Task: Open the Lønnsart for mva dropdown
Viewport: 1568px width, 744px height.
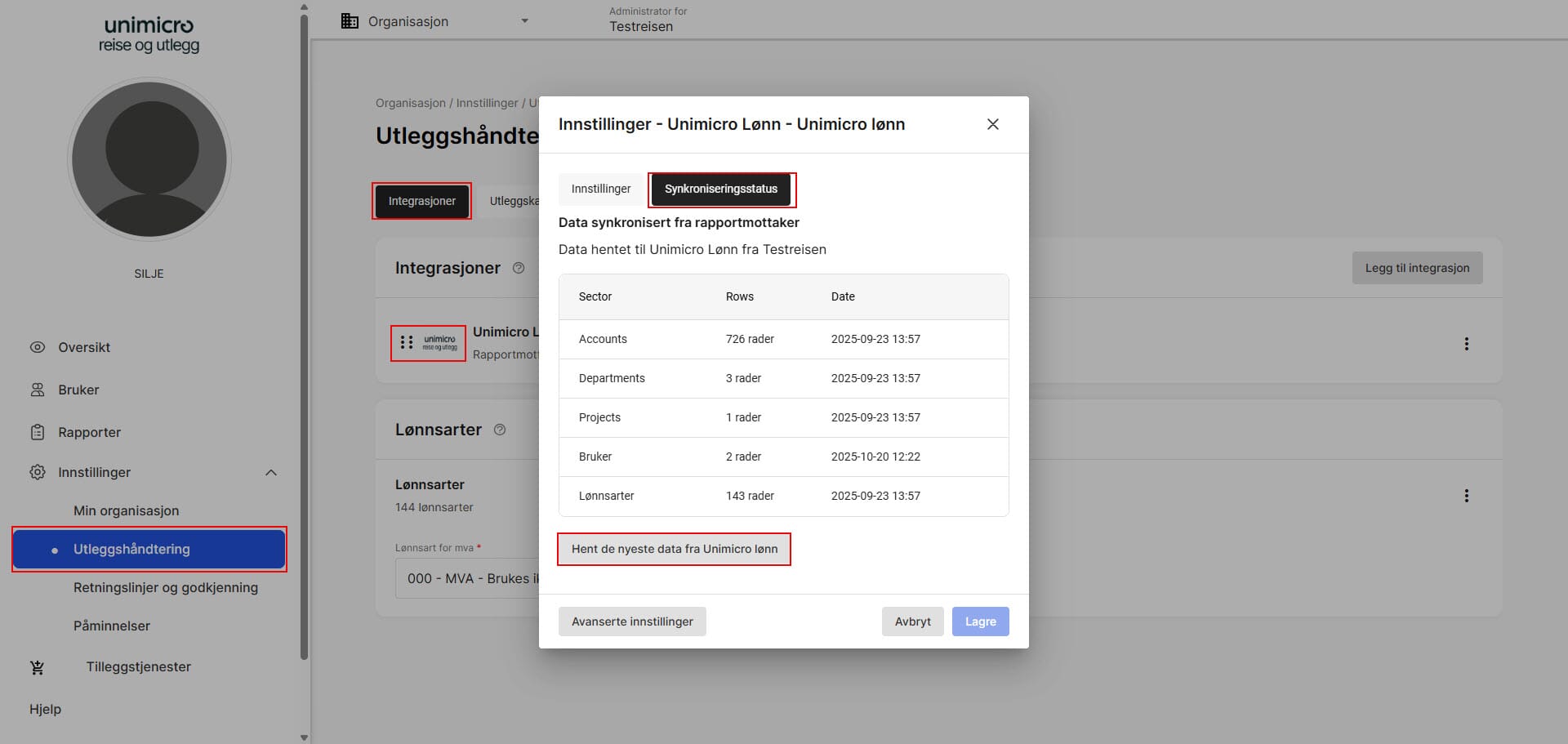Action: coord(467,578)
